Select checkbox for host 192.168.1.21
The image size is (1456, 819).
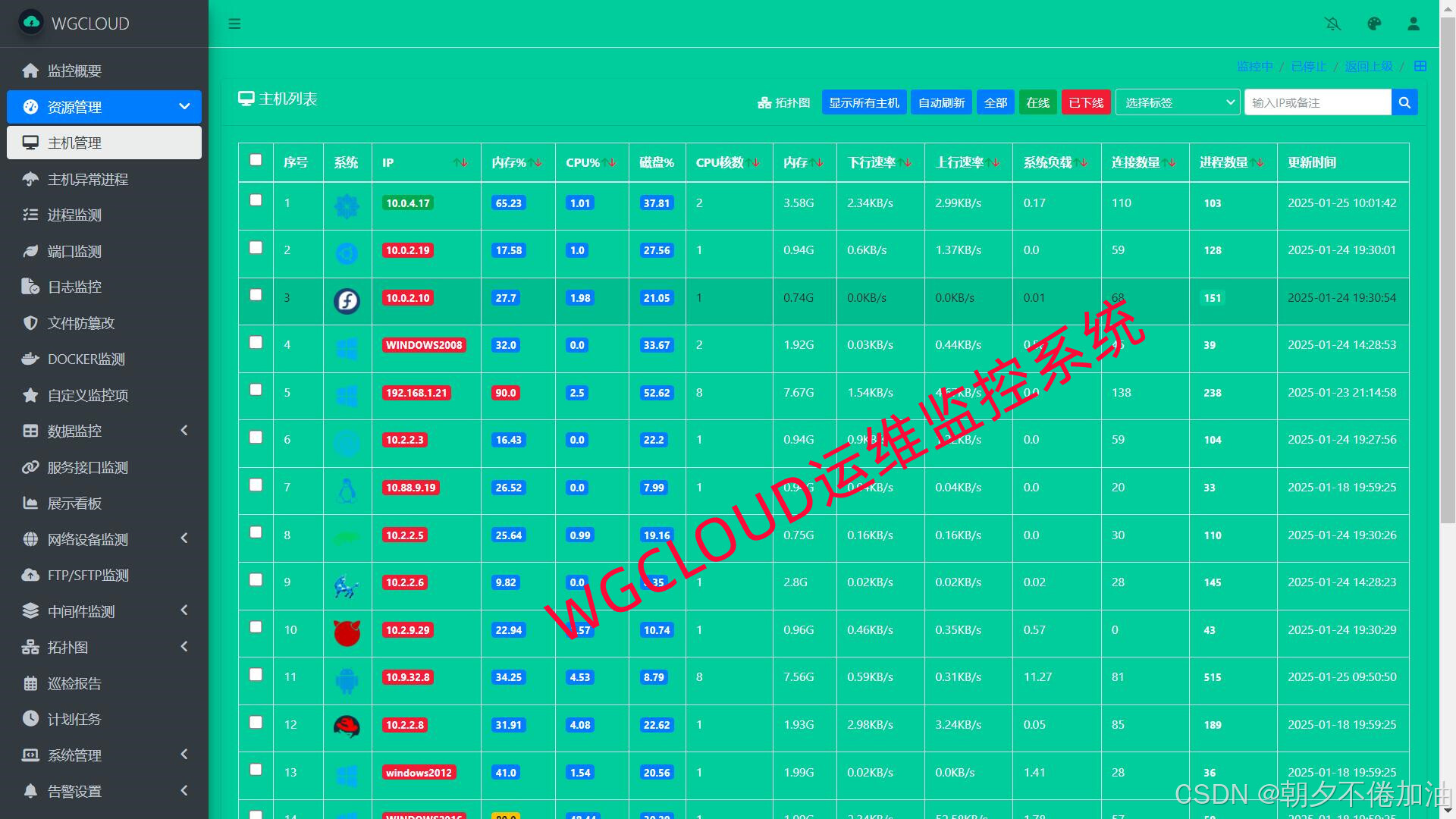click(x=256, y=390)
